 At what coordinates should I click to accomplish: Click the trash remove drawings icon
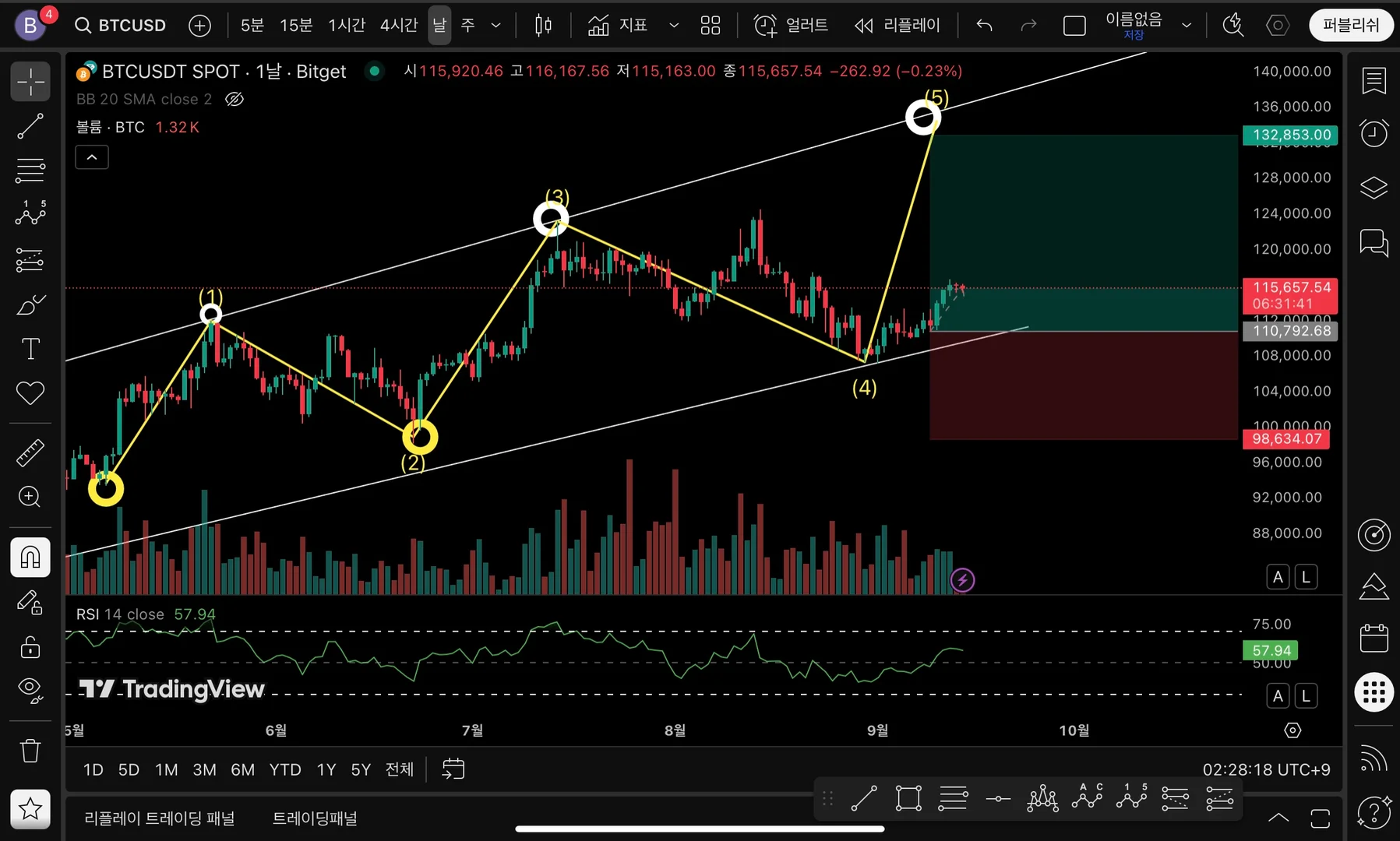coord(30,751)
